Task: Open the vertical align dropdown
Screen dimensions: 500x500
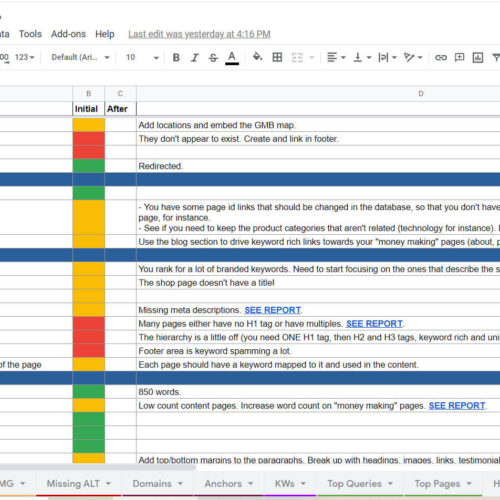Action: 362,57
